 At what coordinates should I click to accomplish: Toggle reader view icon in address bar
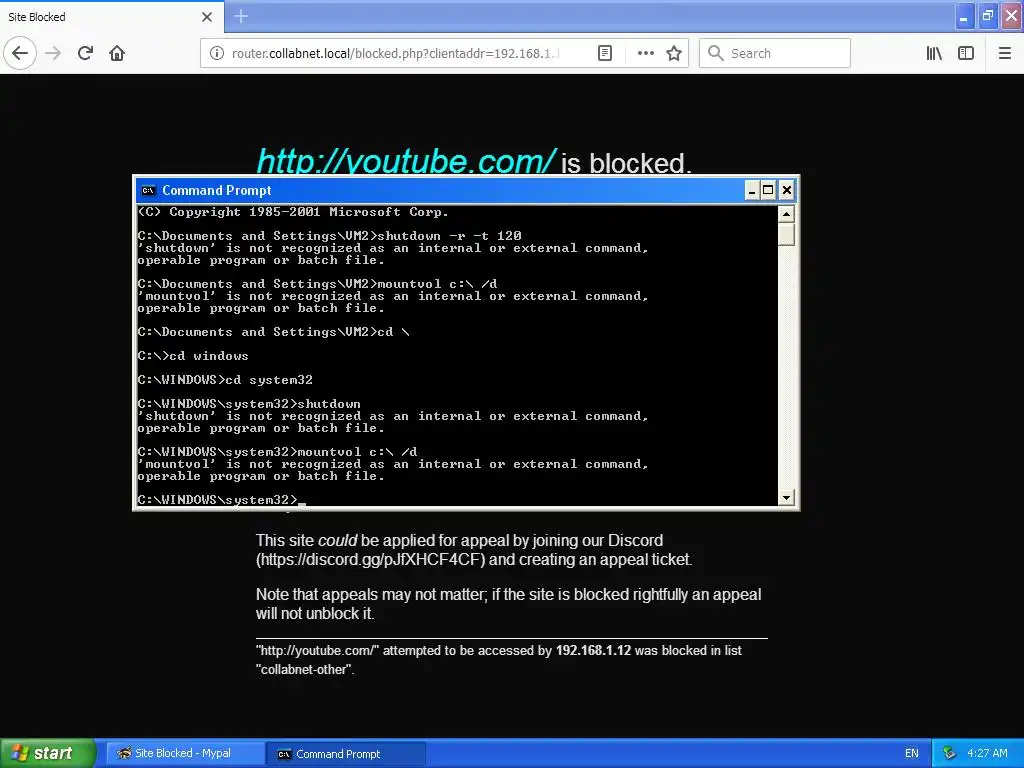(605, 53)
